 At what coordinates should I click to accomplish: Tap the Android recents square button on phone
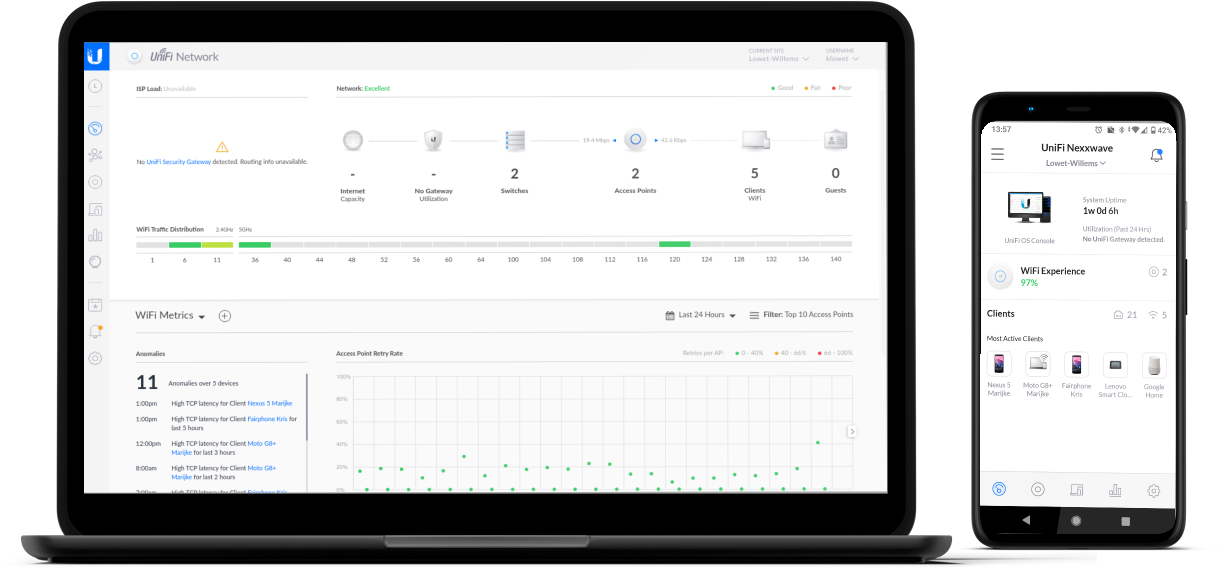click(x=1125, y=521)
